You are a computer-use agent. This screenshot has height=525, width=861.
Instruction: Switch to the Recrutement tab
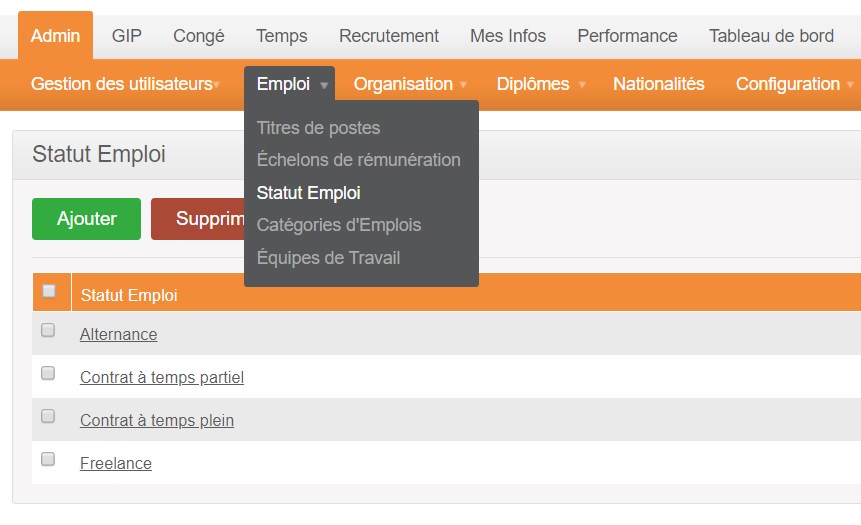coord(389,36)
